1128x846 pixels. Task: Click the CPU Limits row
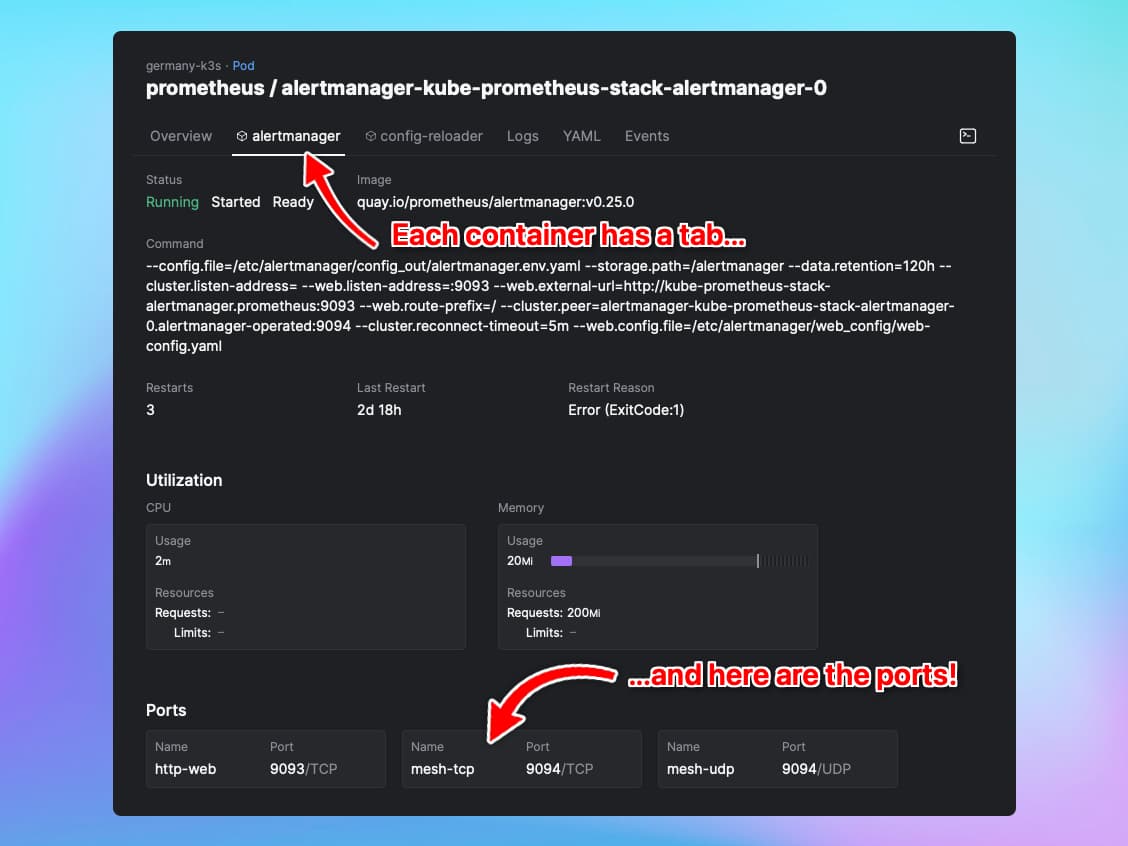199,633
